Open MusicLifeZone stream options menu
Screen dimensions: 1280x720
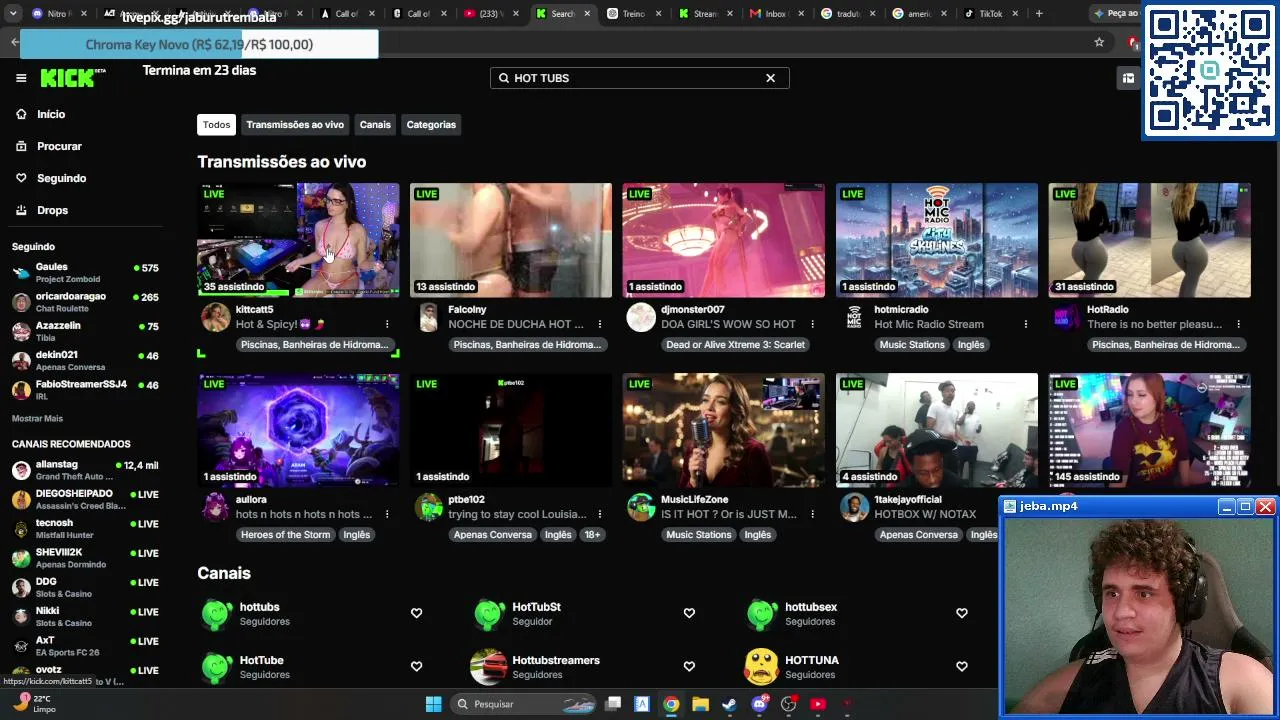813,514
